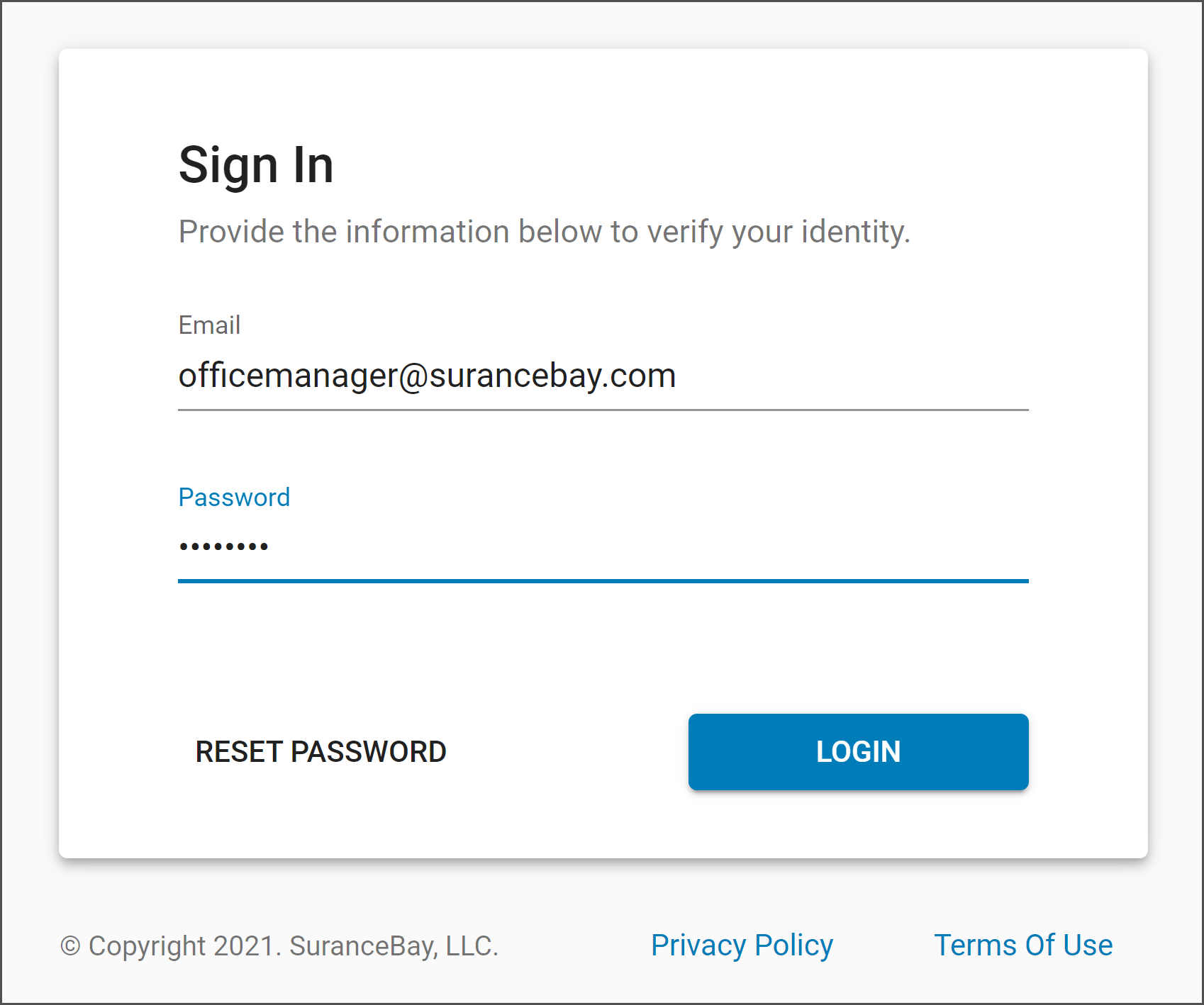The width and height of the screenshot is (1204, 1005).
Task: Open the Terms Of Use link
Action: (1023, 945)
